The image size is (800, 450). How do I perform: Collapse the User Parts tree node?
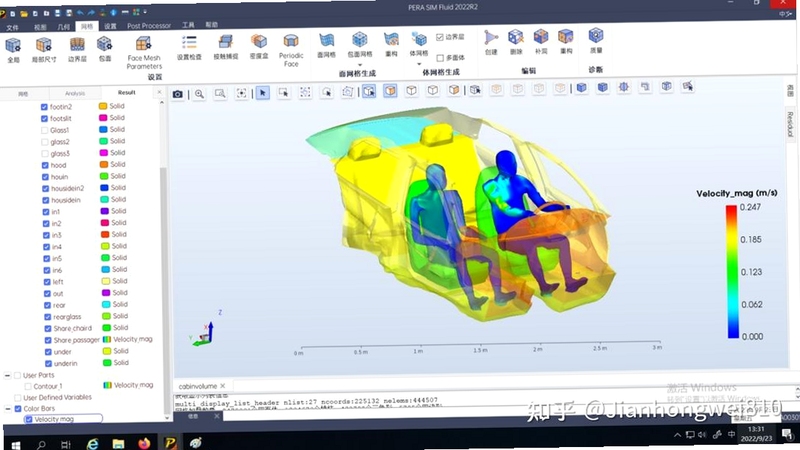[x=8, y=376]
